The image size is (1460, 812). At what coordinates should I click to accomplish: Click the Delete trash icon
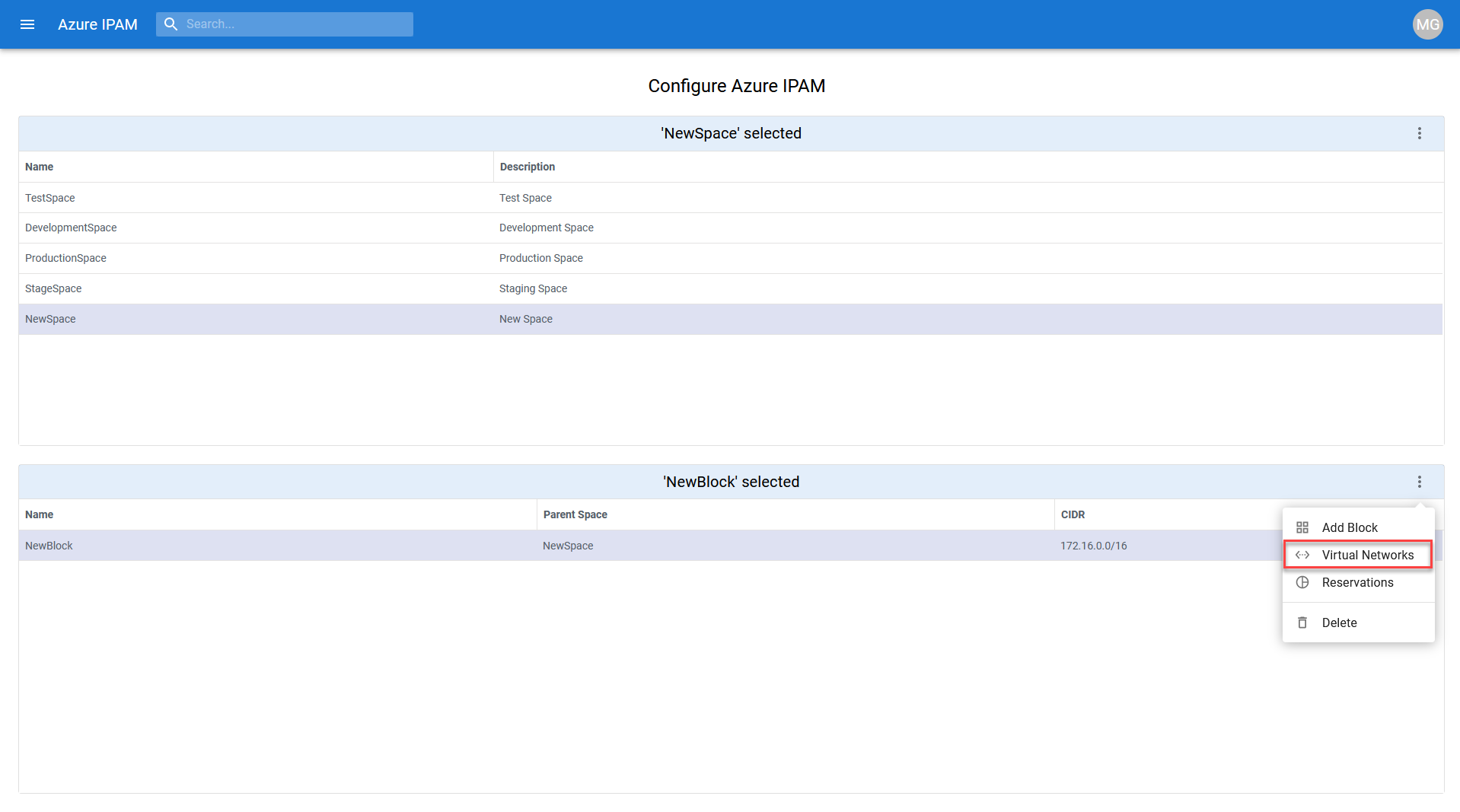click(1302, 623)
